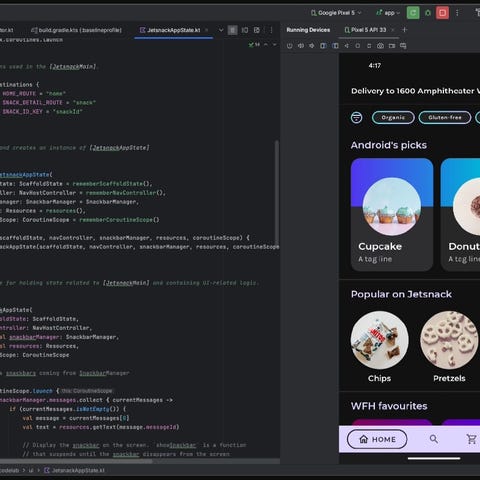
Task: Click the Android's picks heading
Action: pos(389,145)
